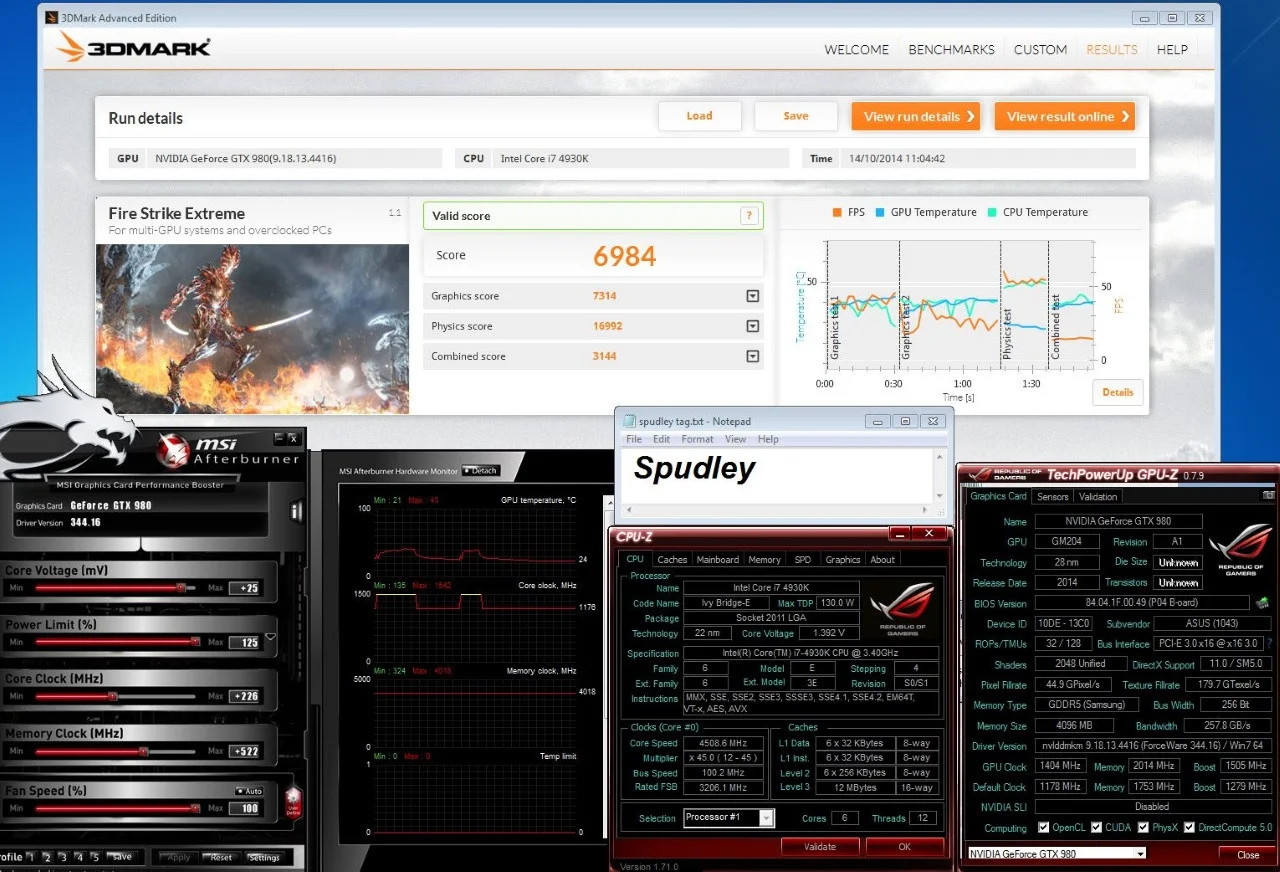The width and height of the screenshot is (1280, 872).
Task: Click the Fire Strike Extreme thumbnail image
Action: [x=252, y=329]
